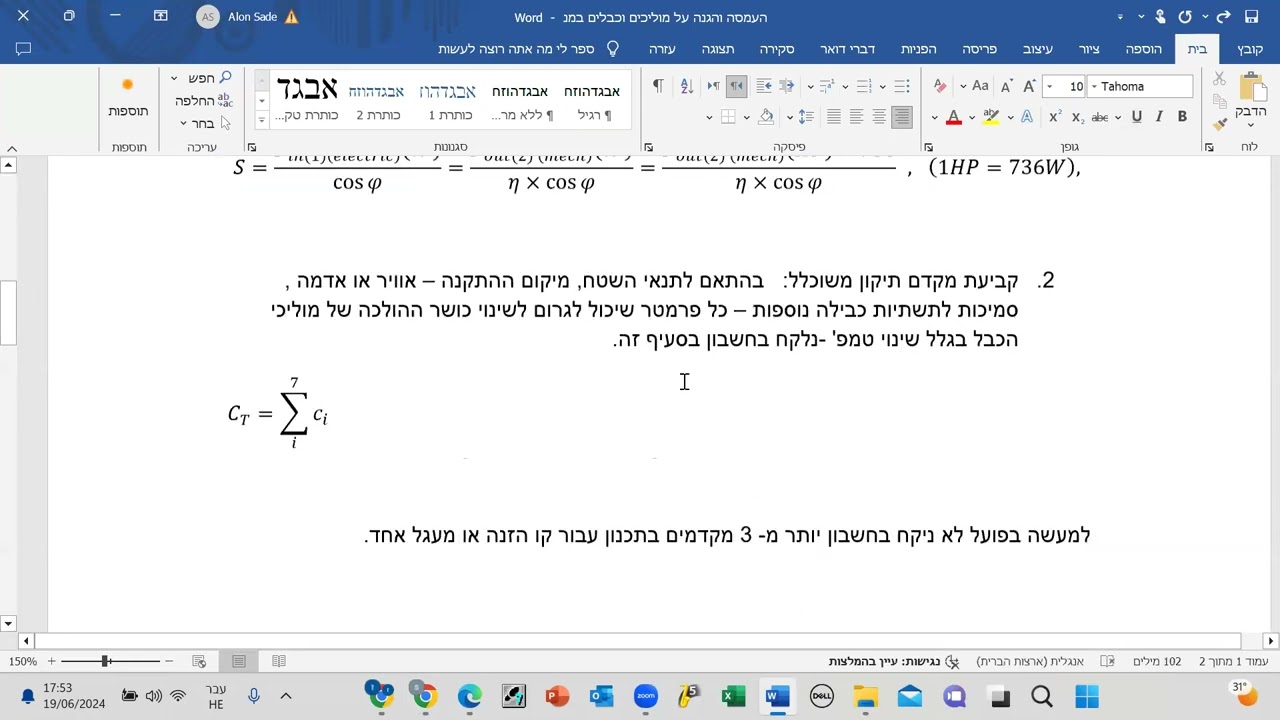
Task: Toggle right-to-left text direction button
Action: pos(736,86)
